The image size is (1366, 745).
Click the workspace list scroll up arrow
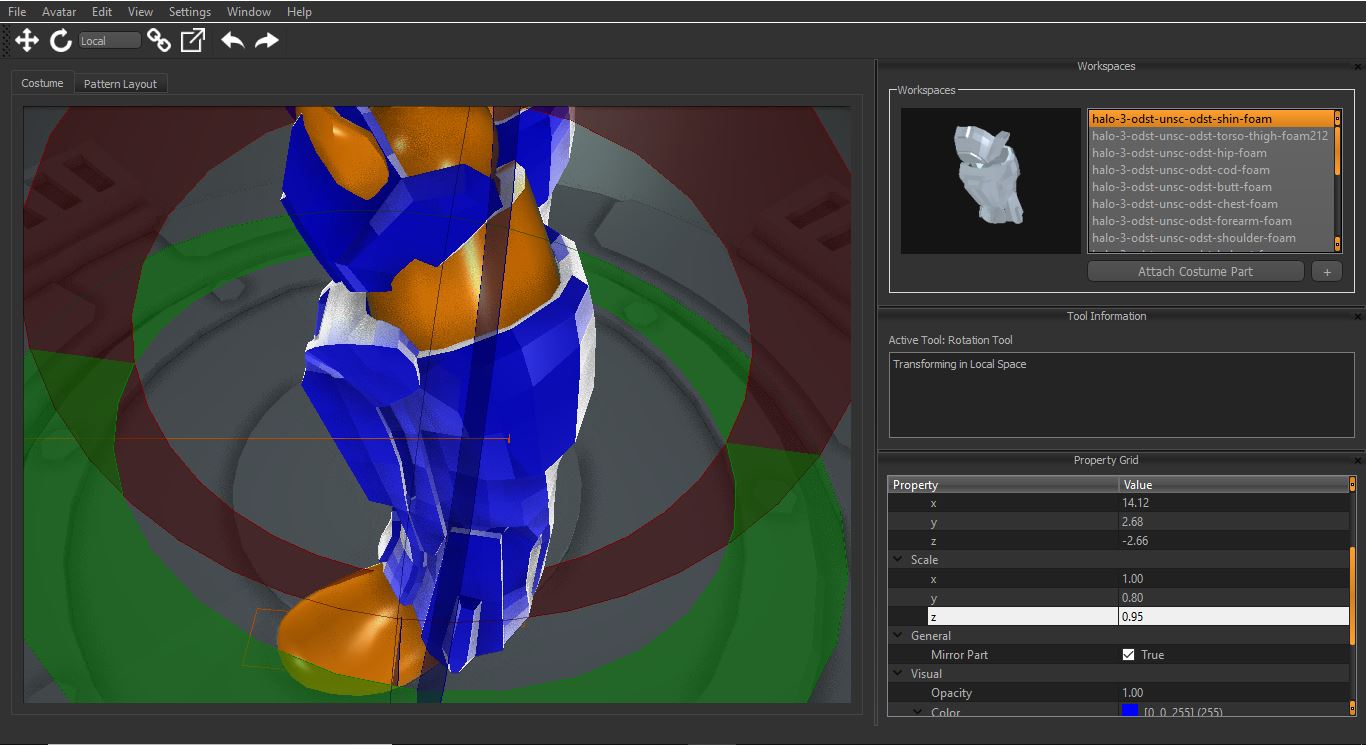[1338, 118]
